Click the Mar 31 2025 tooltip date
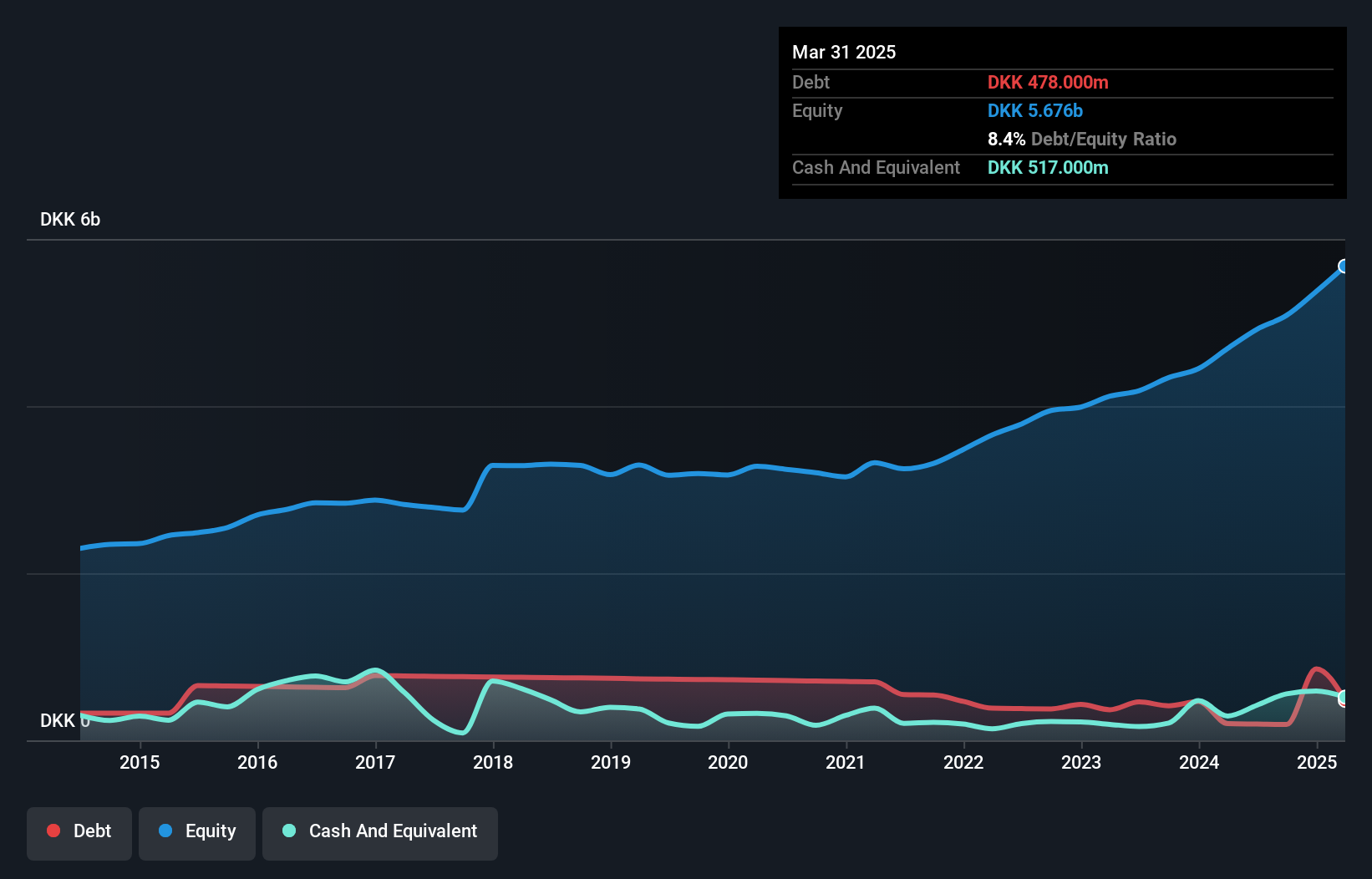Viewport: 1372px width, 879px height. pos(844,52)
